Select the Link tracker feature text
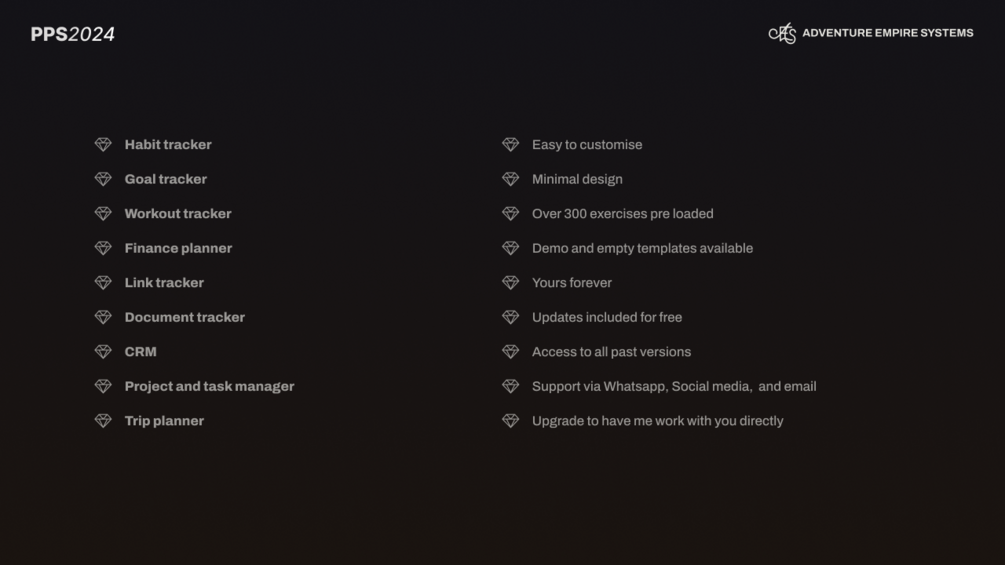This screenshot has height=565, width=1005. (164, 283)
